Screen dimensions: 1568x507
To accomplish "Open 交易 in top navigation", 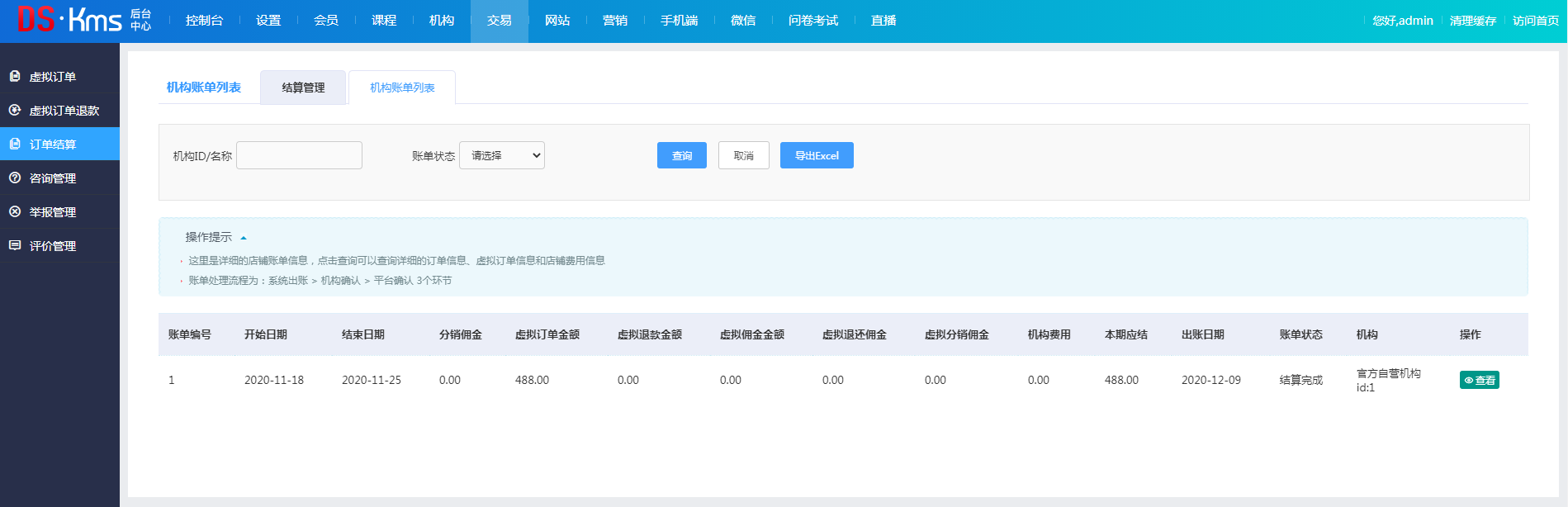I will (500, 21).
